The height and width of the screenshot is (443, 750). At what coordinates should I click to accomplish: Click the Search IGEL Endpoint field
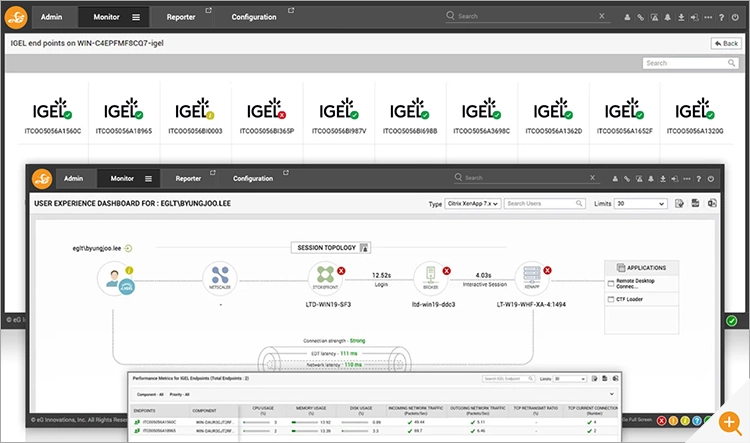[508, 379]
